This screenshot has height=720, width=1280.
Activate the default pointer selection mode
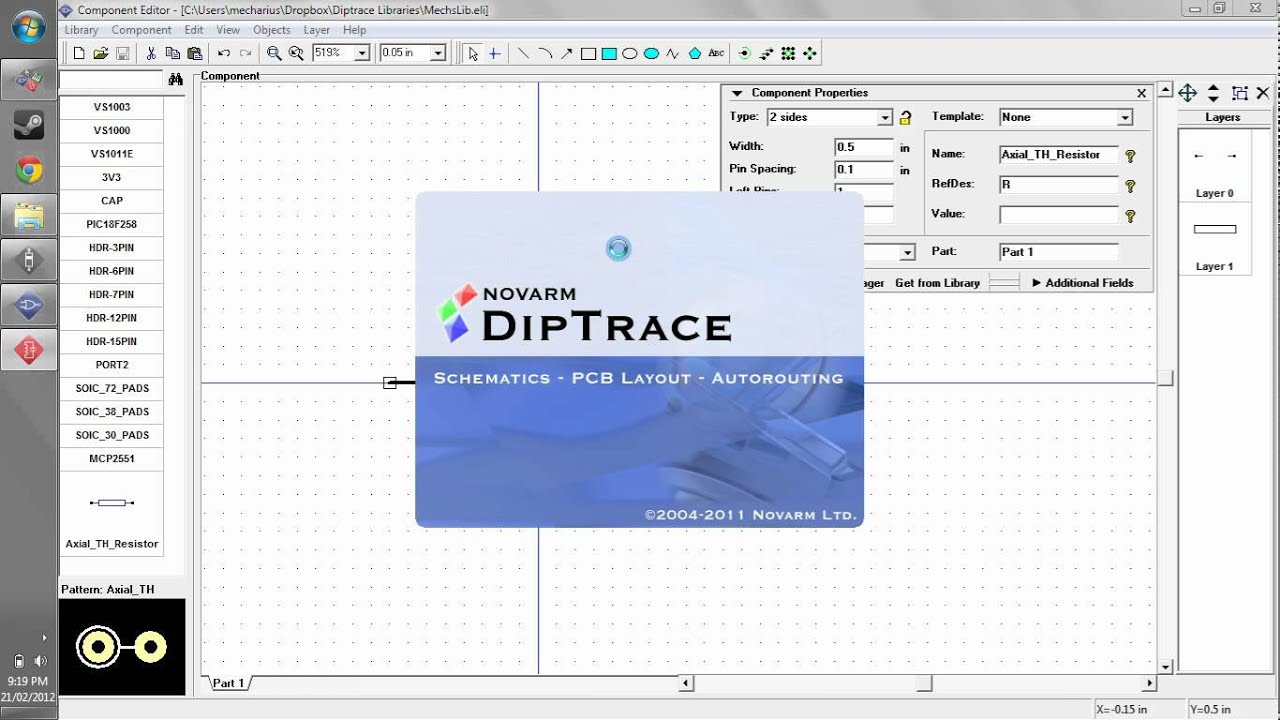tap(473, 53)
